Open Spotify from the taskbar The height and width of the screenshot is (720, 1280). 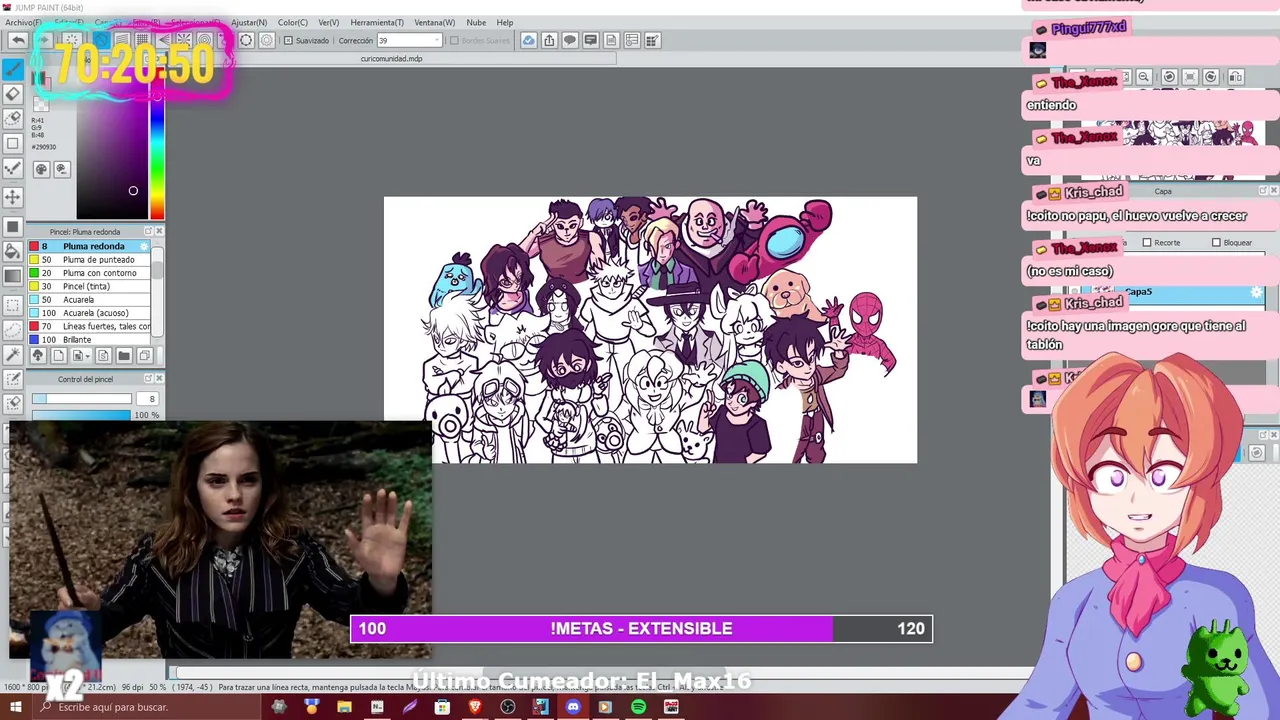pyautogui.click(x=638, y=707)
